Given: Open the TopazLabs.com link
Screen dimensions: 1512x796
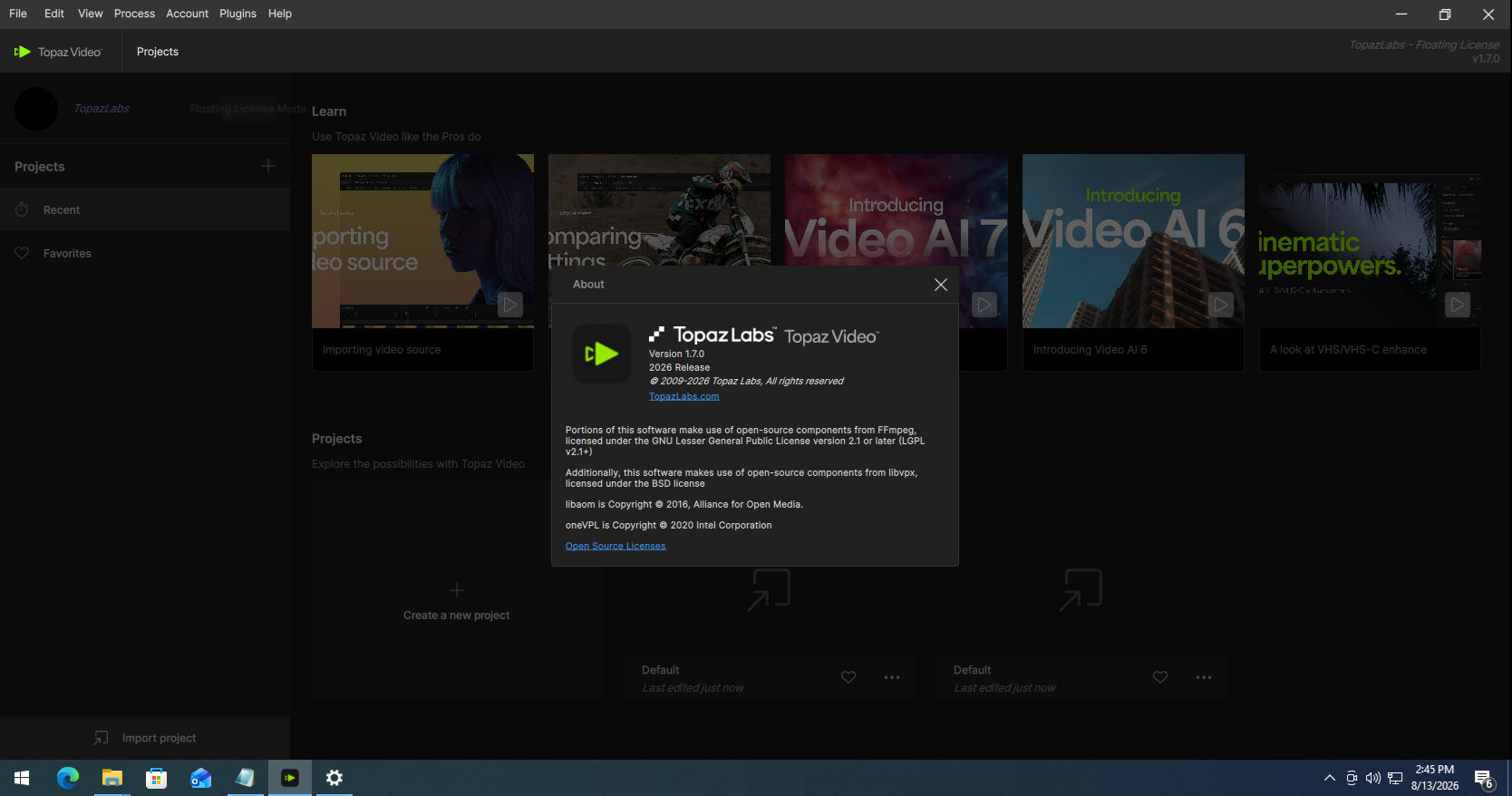Looking at the screenshot, I should pyautogui.click(x=683, y=396).
